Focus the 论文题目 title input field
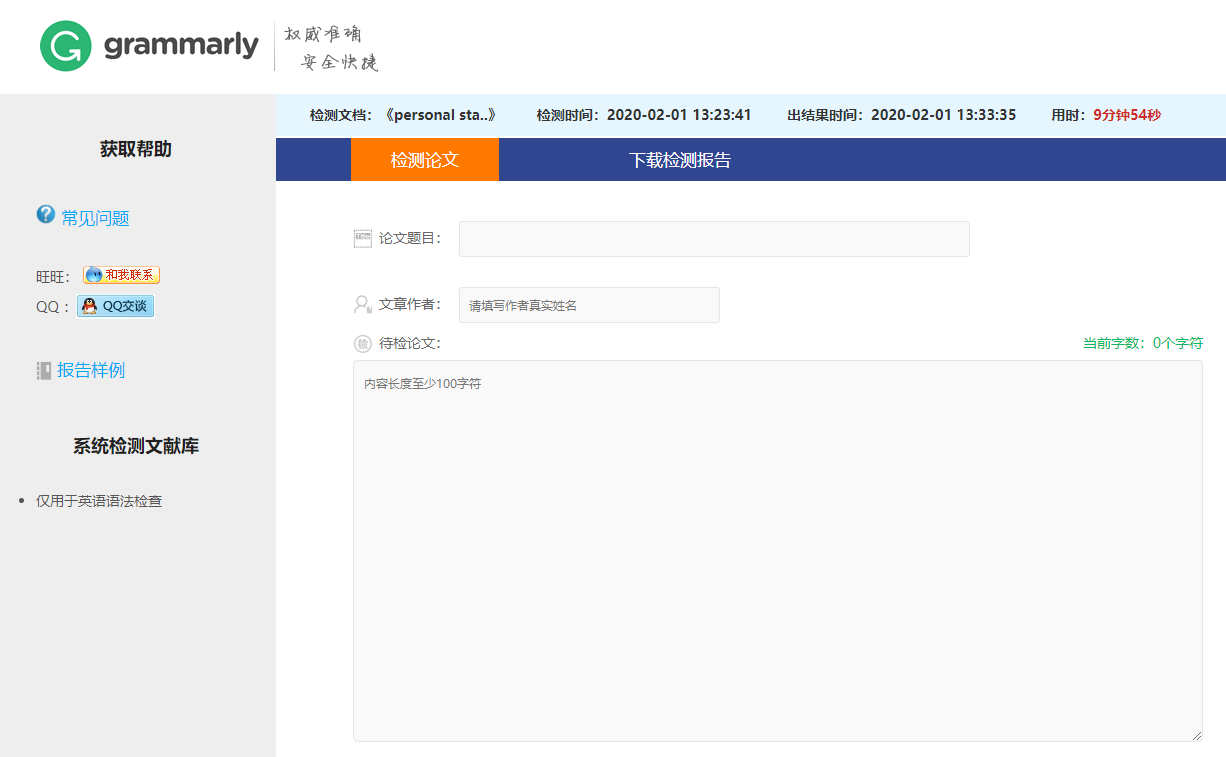The width and height of the screenshot is (1226, 757). tap(714, 239)
